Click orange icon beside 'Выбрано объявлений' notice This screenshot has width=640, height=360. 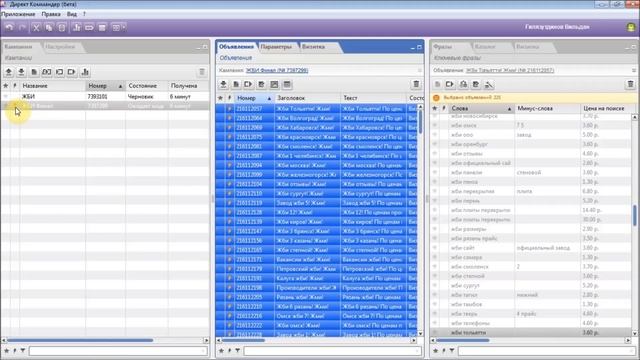pos(436,98)
